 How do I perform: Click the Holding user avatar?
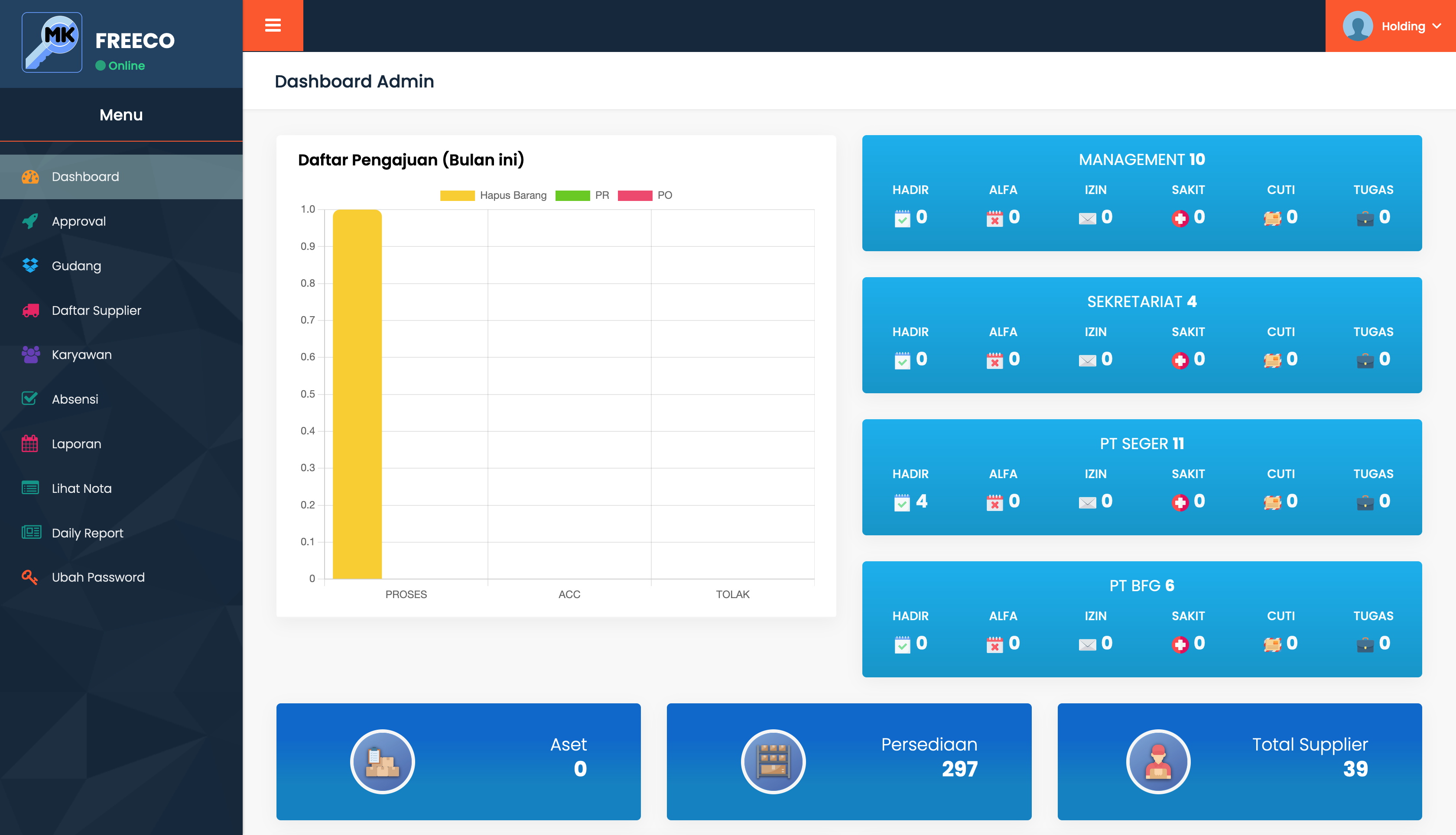1358,26
